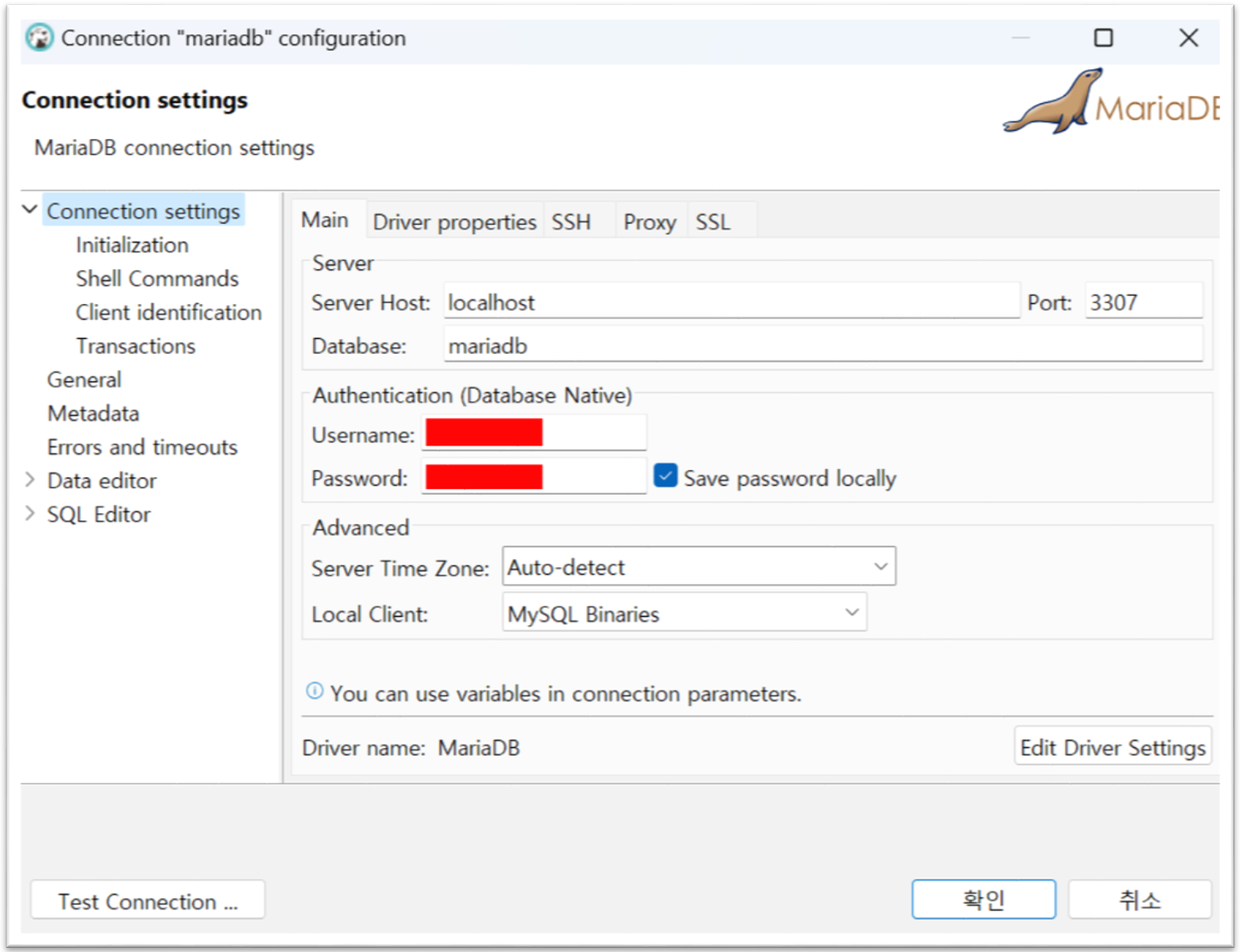This screenshot has width=1240, height=952.
Task: Select Connection settings in the tree
Action: point(143,211)
